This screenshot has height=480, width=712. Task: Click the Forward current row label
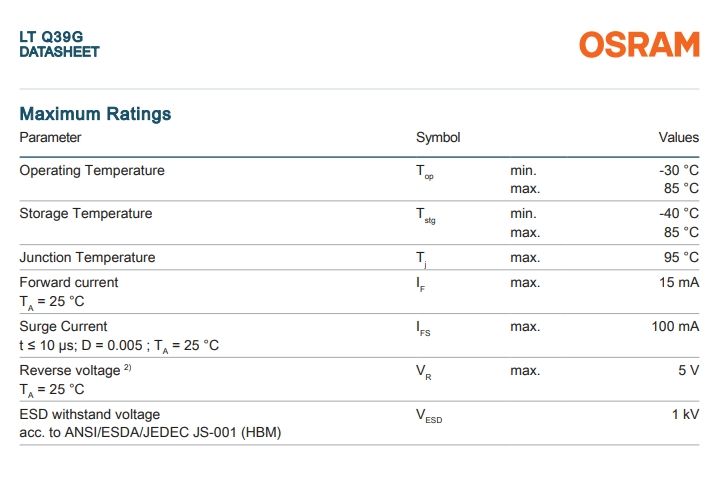[x=69, y=282]
